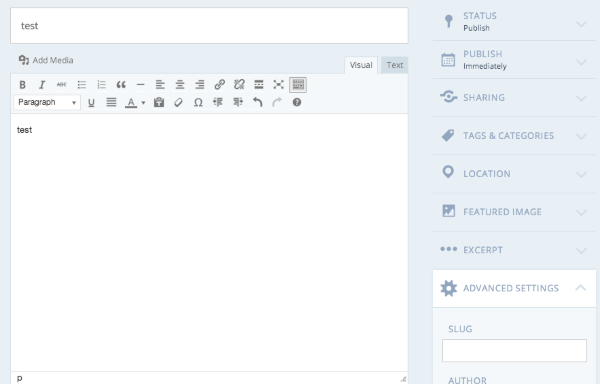The height and width of the screenshot is (384, 600).
Task: Click the Slug input field
Action: [514, 350]
